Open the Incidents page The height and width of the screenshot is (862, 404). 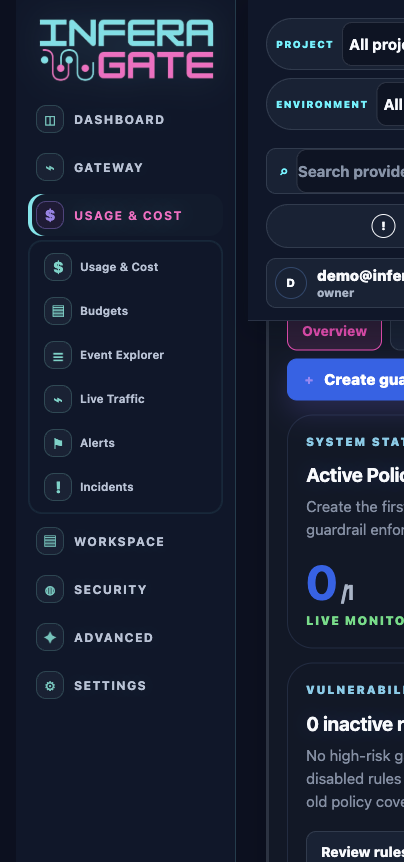click(x=125, y=487)
